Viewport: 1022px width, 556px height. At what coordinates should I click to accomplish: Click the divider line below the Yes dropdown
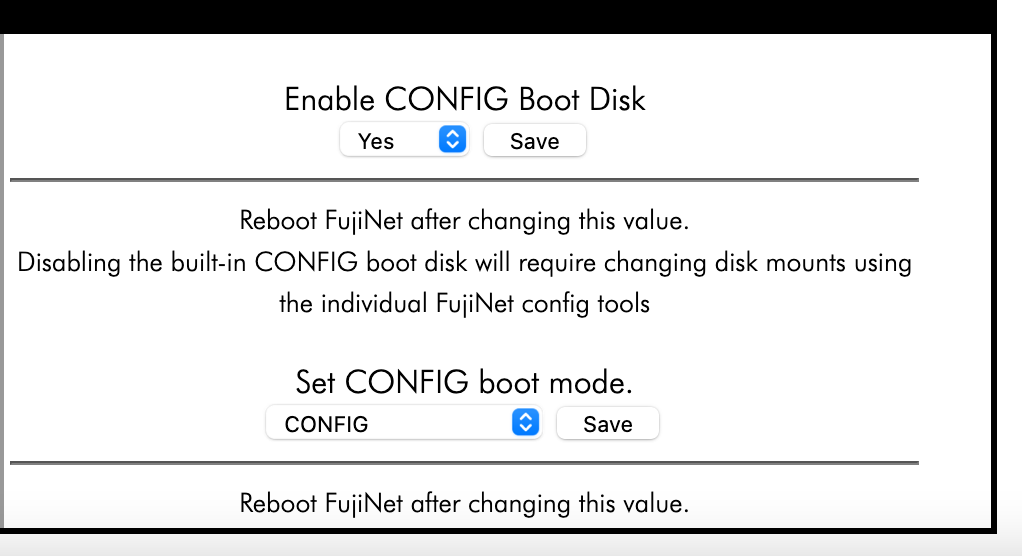(x=464, y=180)
